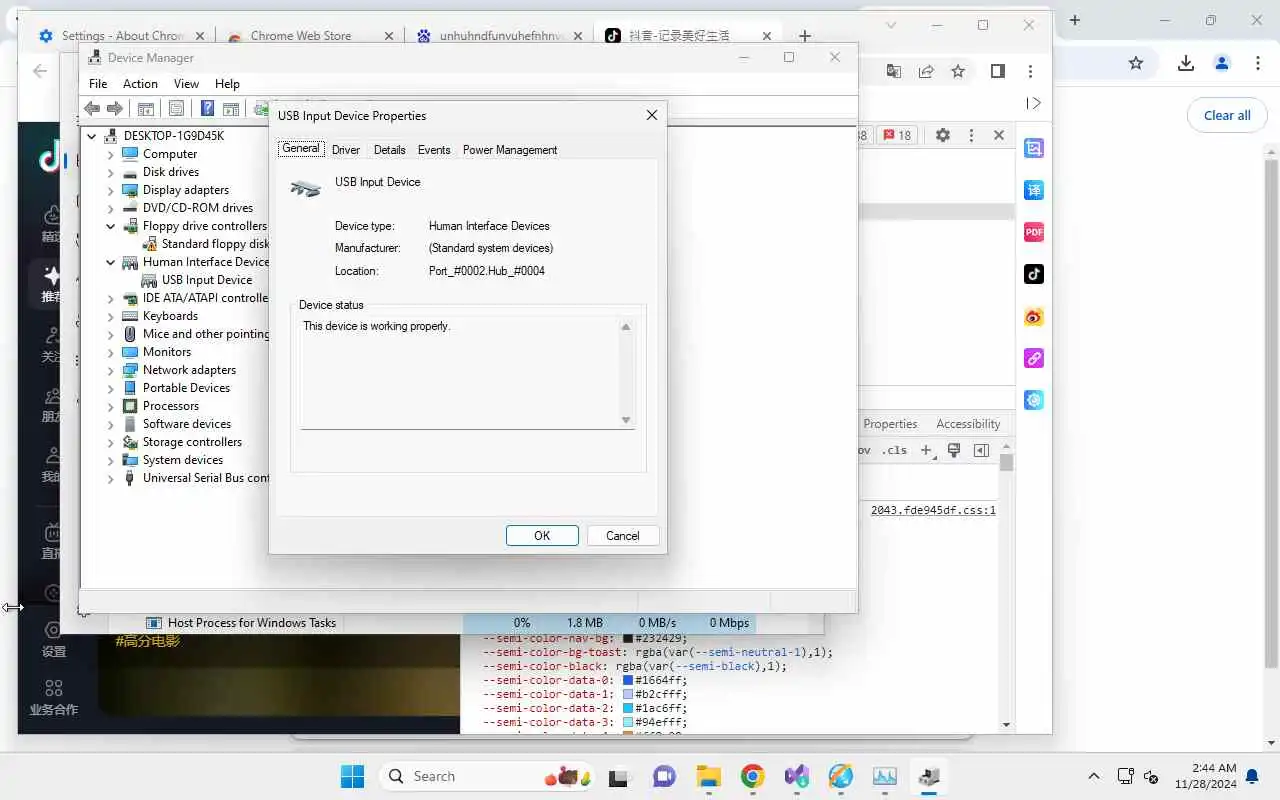Expand the Display adapters node

[x=111, y=190]
